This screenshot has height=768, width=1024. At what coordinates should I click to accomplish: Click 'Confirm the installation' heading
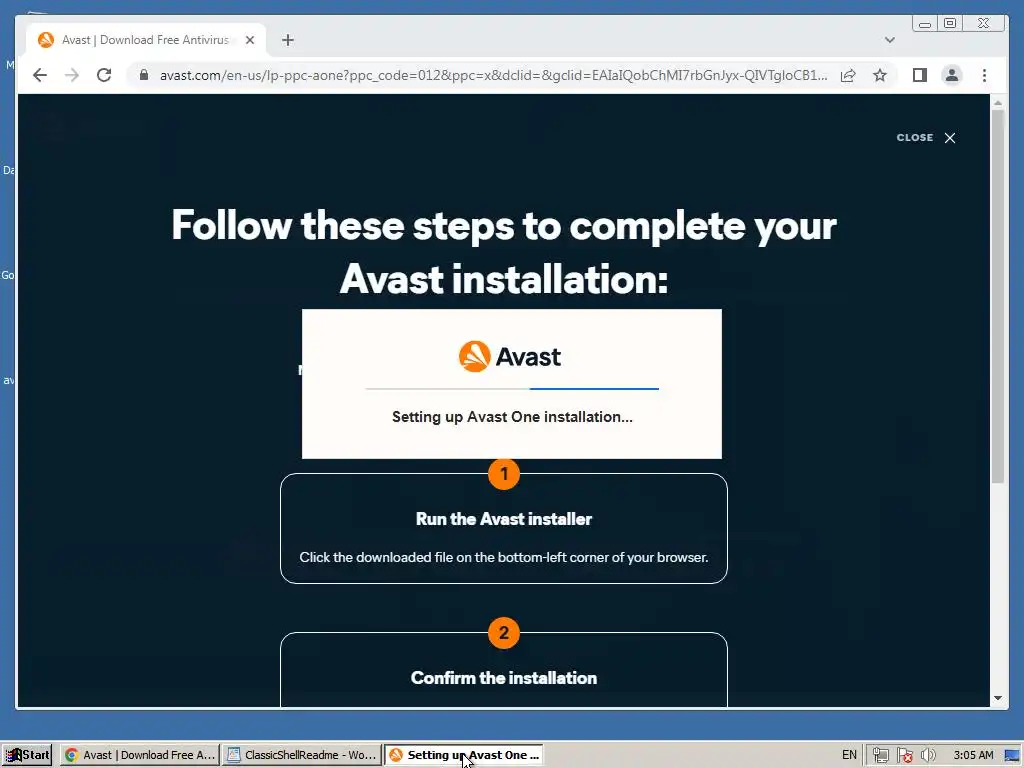pos(504,678)
